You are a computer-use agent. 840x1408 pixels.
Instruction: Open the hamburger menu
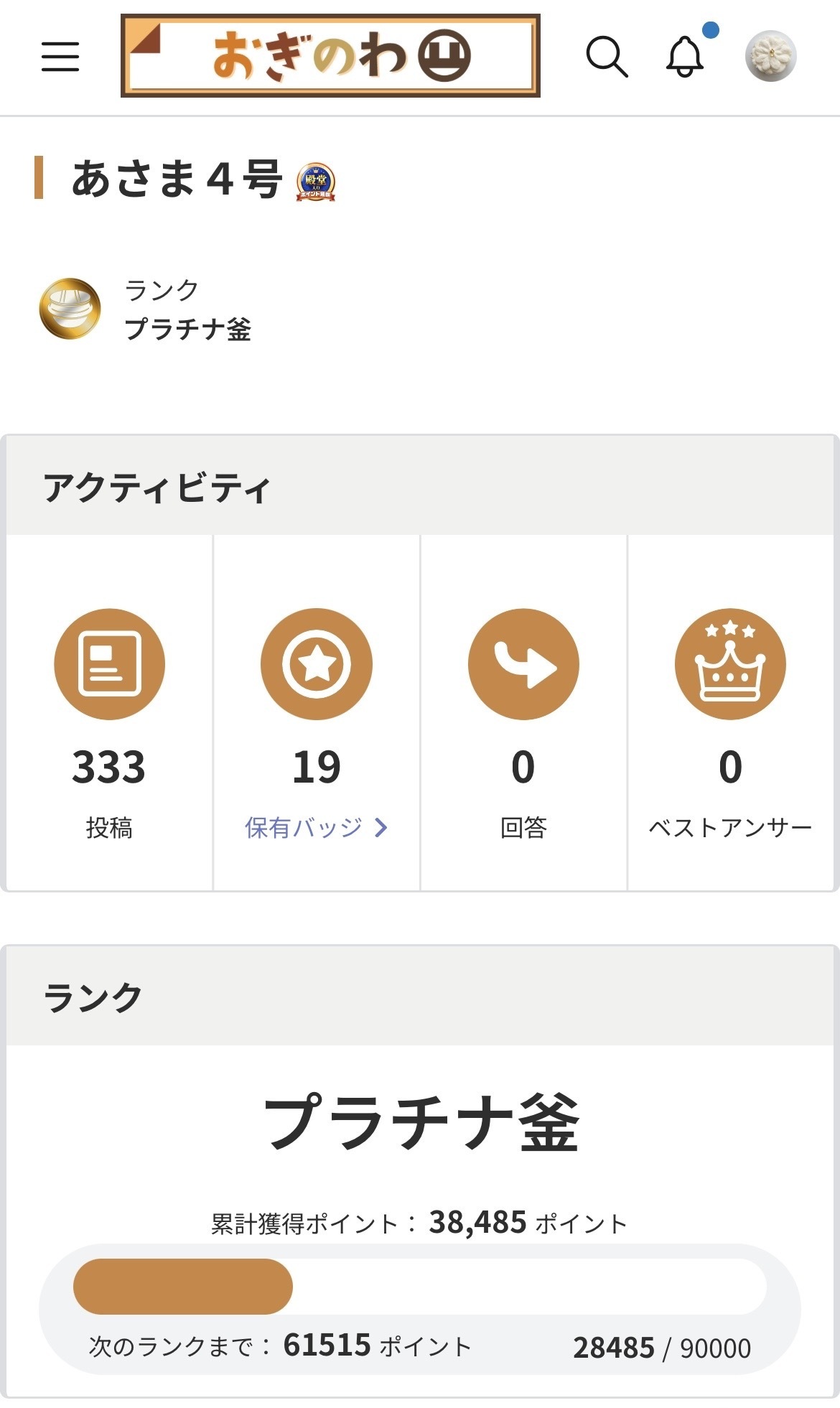pyautogui.click(x=60, y=56)
